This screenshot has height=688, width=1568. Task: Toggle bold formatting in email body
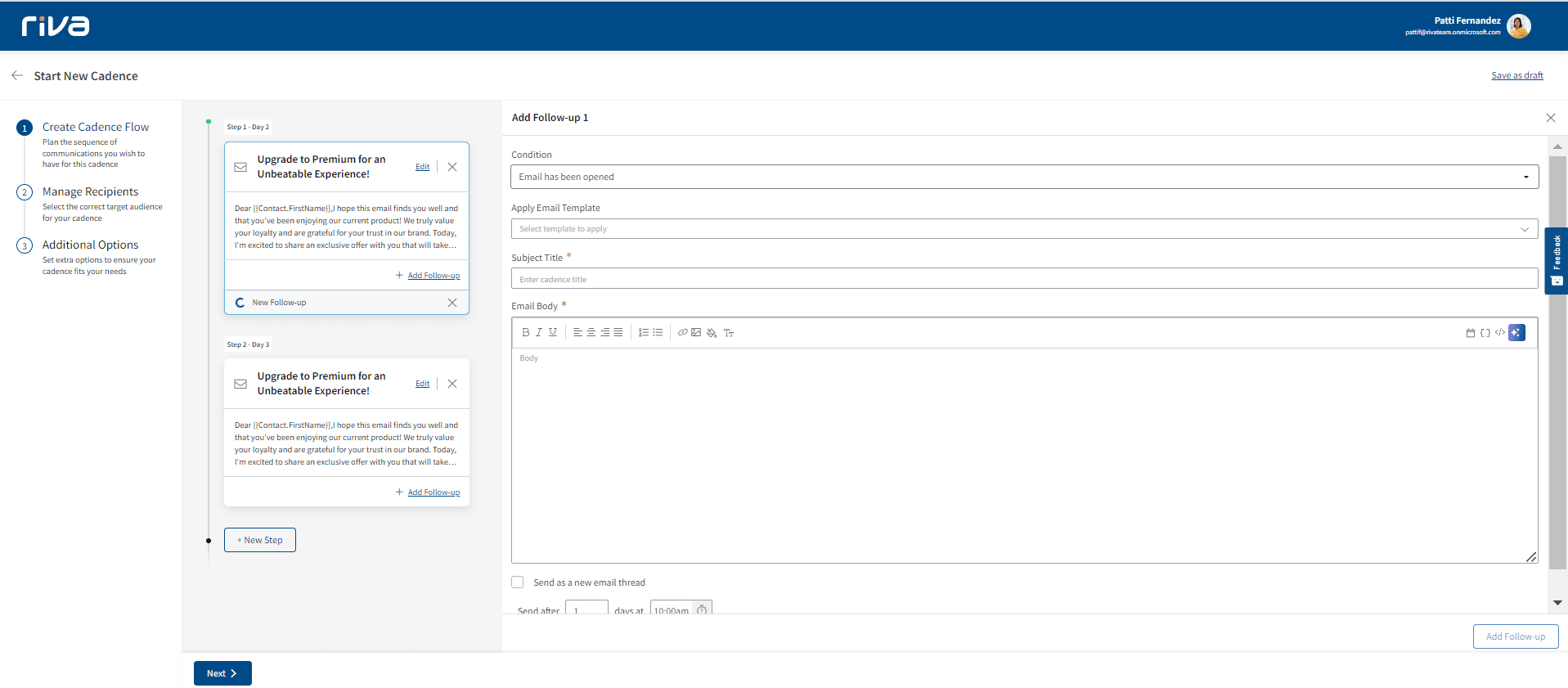525,332
